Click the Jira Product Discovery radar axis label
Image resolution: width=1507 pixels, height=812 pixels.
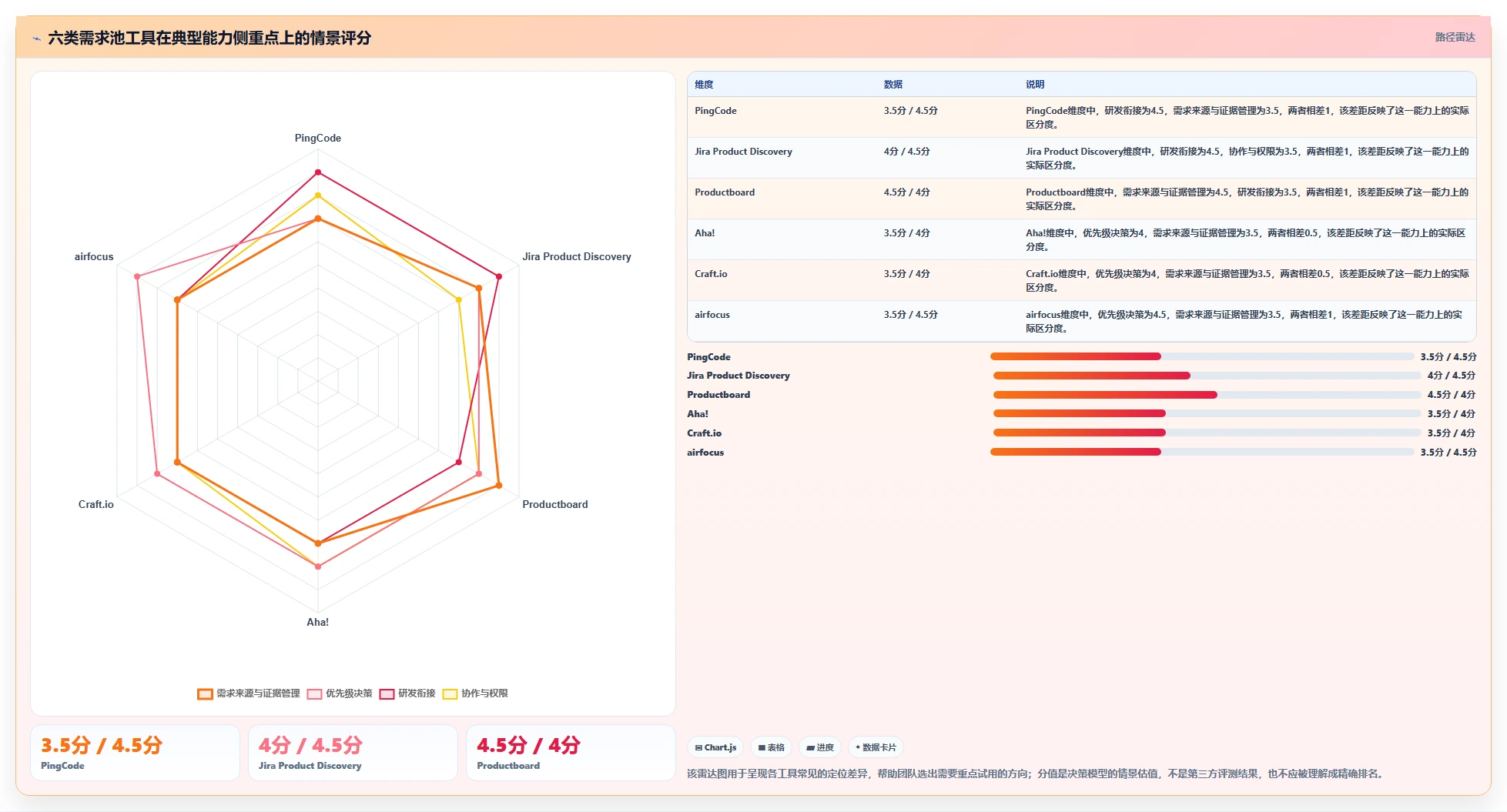[x=577, y=257]
